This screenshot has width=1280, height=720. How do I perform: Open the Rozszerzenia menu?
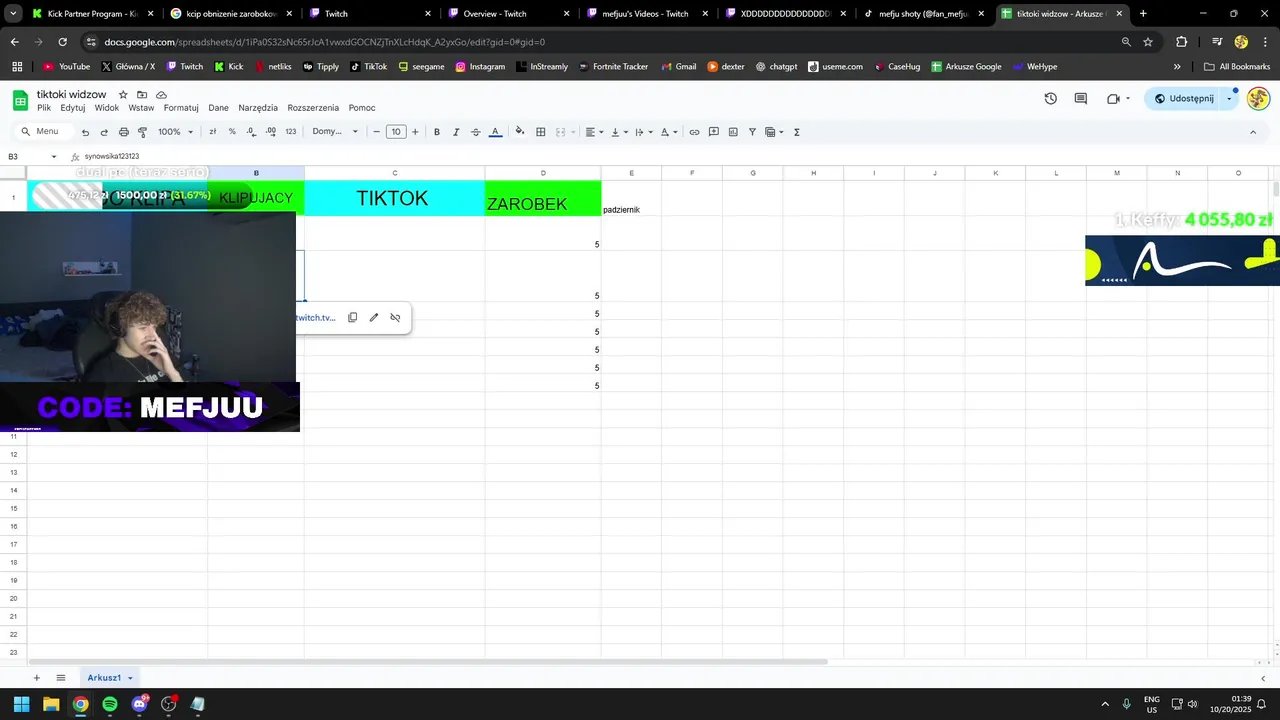click(313, 108)
